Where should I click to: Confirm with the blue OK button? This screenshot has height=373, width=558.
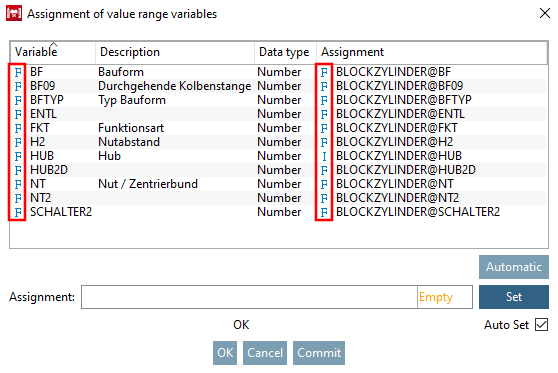pos(225,353)
